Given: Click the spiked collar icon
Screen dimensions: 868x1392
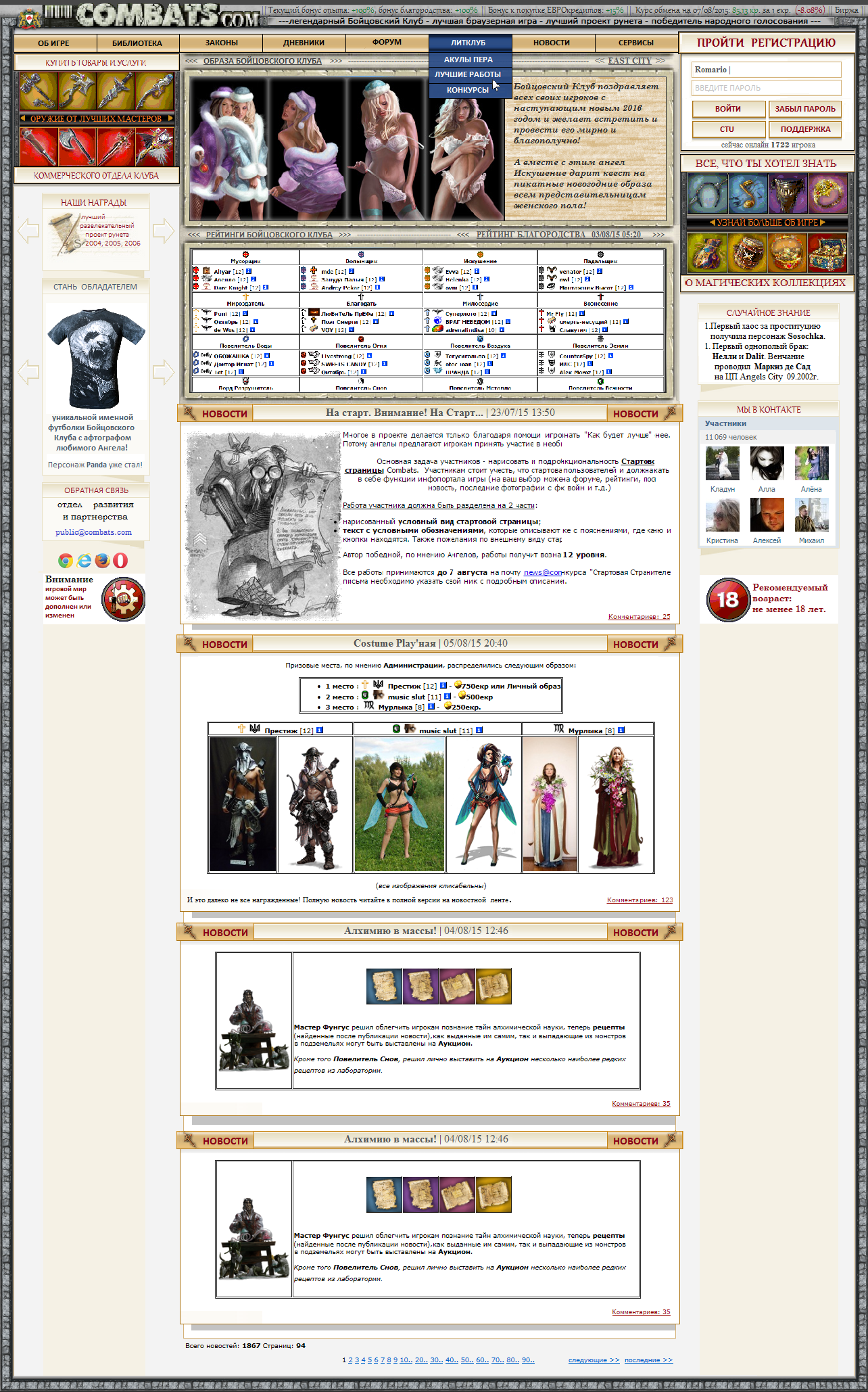Looking at the screenshot, I should [x=707, y=193].
